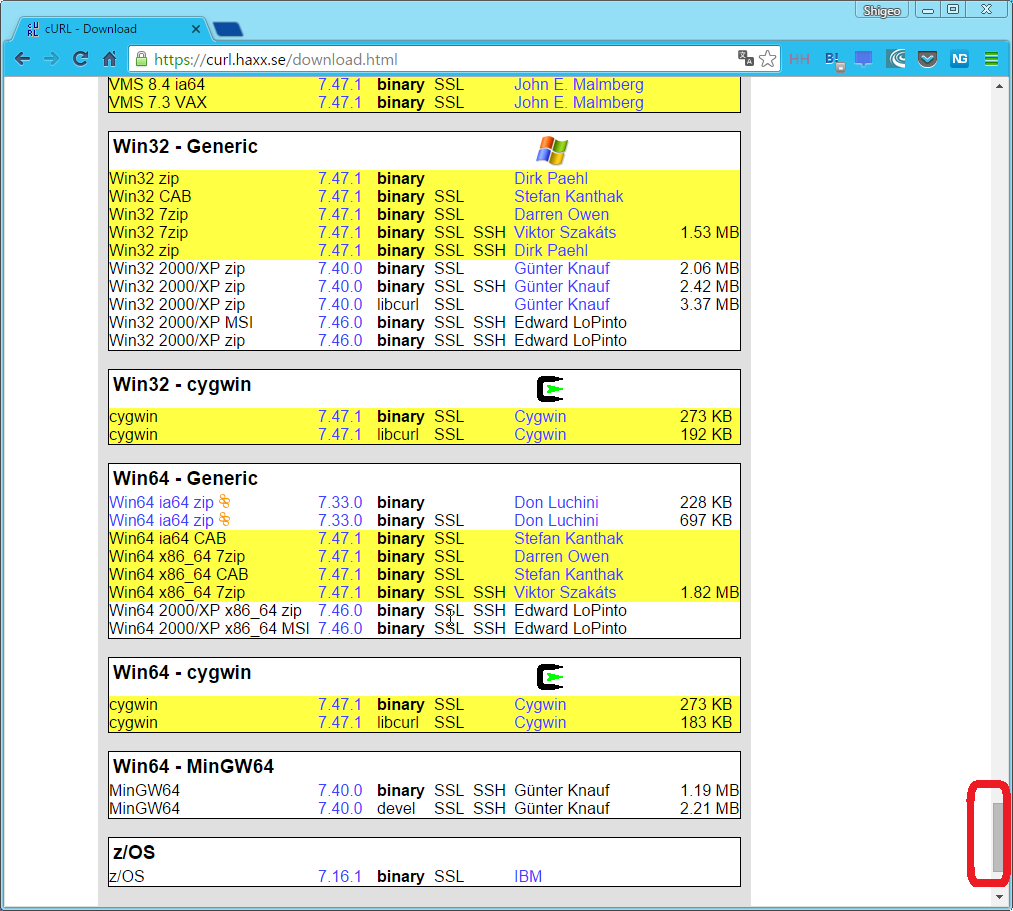Image resolution: width=1013 pixels, height=911 pixels.
Task: Click the 1.19 MB size in the MinGW64 binary row
Action: pyautogui.click(x=709, y=790)
